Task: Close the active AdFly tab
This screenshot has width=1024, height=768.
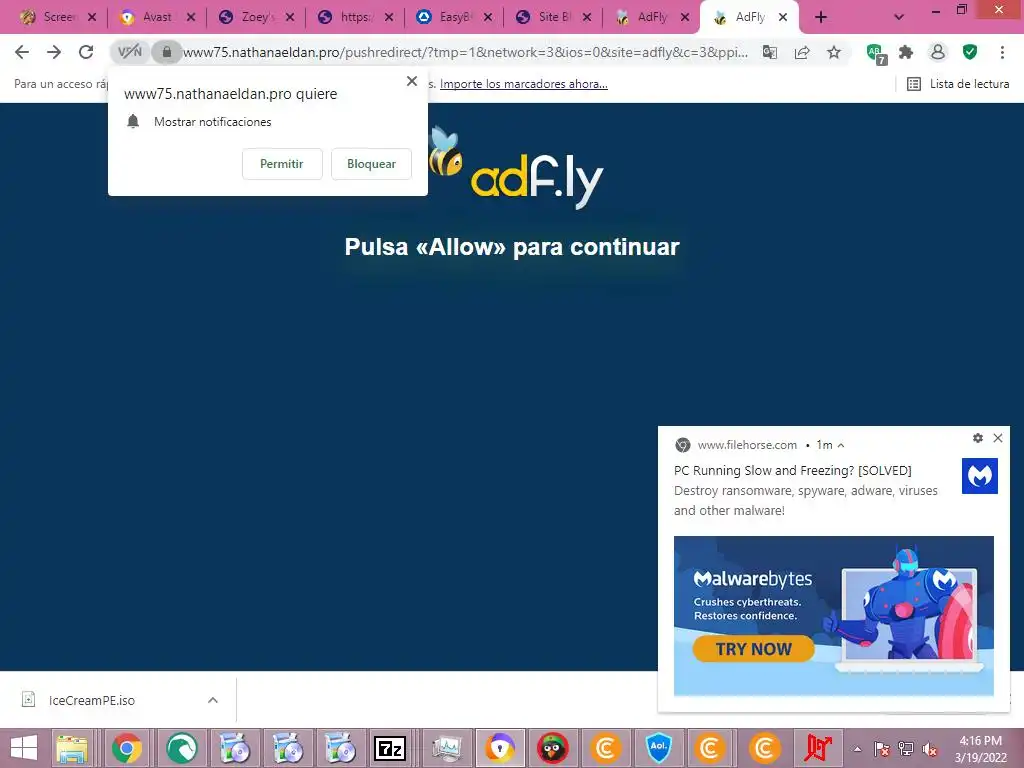Action: (783, 17)
